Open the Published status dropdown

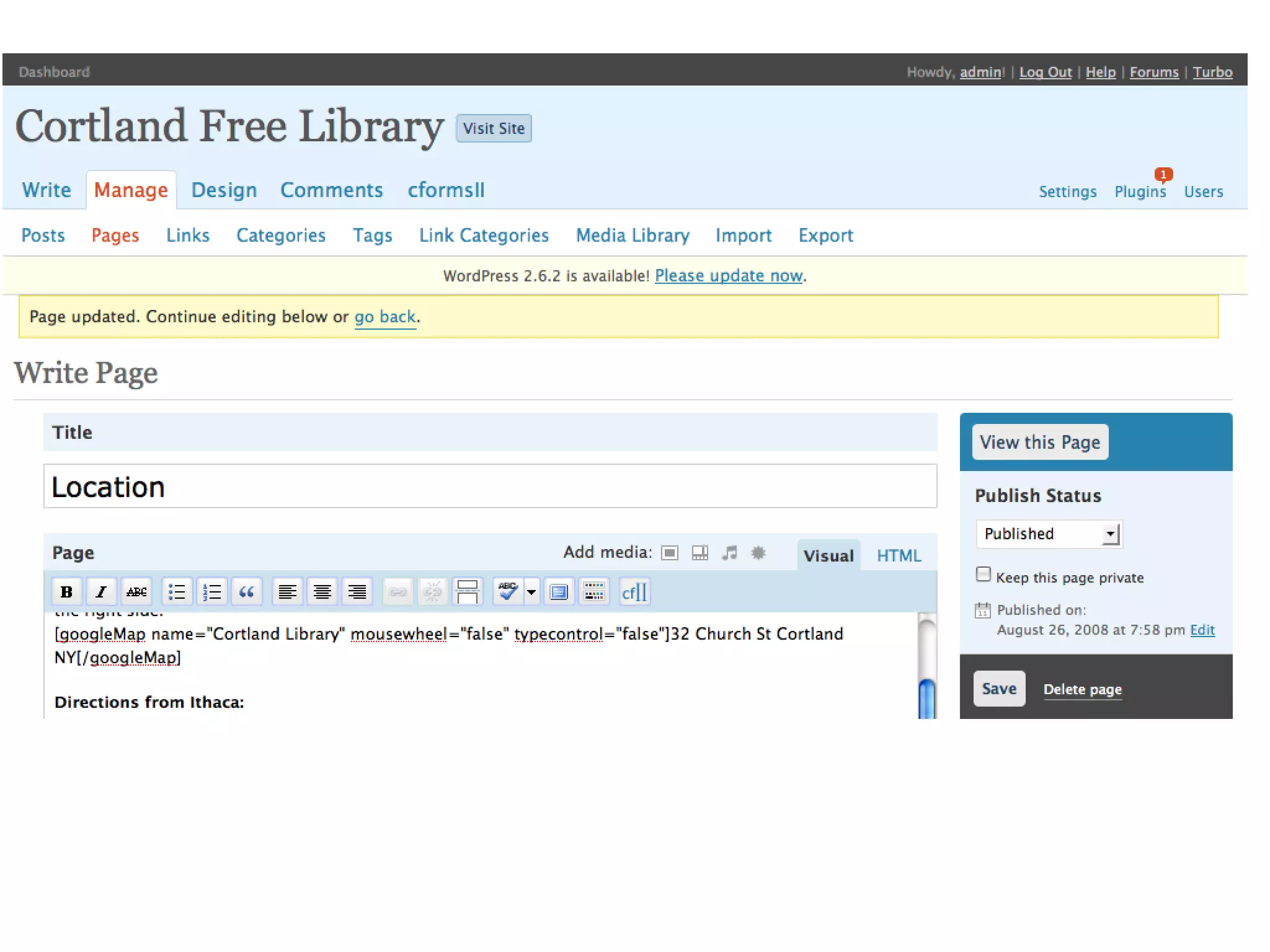click(x=1049, y=534)
